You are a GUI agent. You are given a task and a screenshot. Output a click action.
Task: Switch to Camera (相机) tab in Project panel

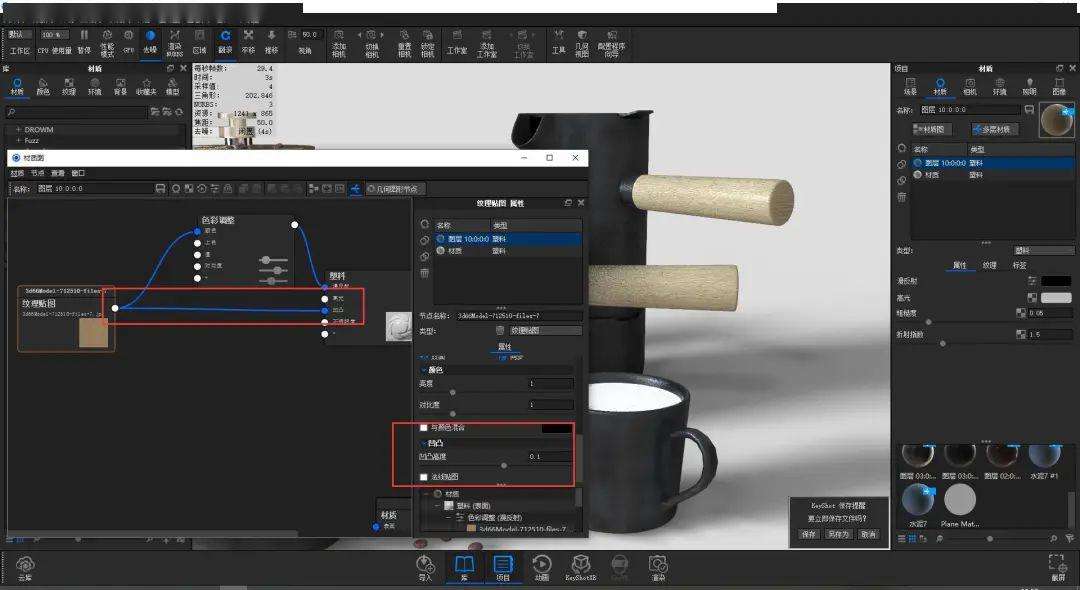click(970, 87)
